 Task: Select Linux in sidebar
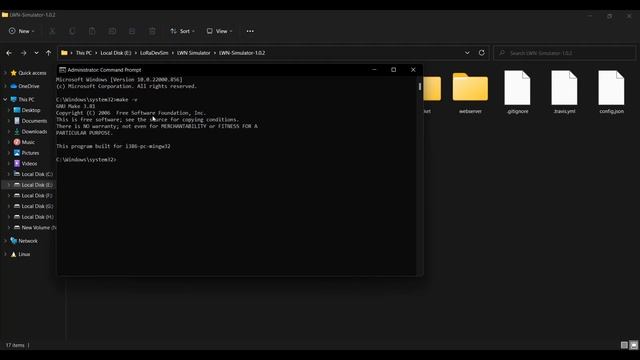pyautogui.click(x=24, y=254)
